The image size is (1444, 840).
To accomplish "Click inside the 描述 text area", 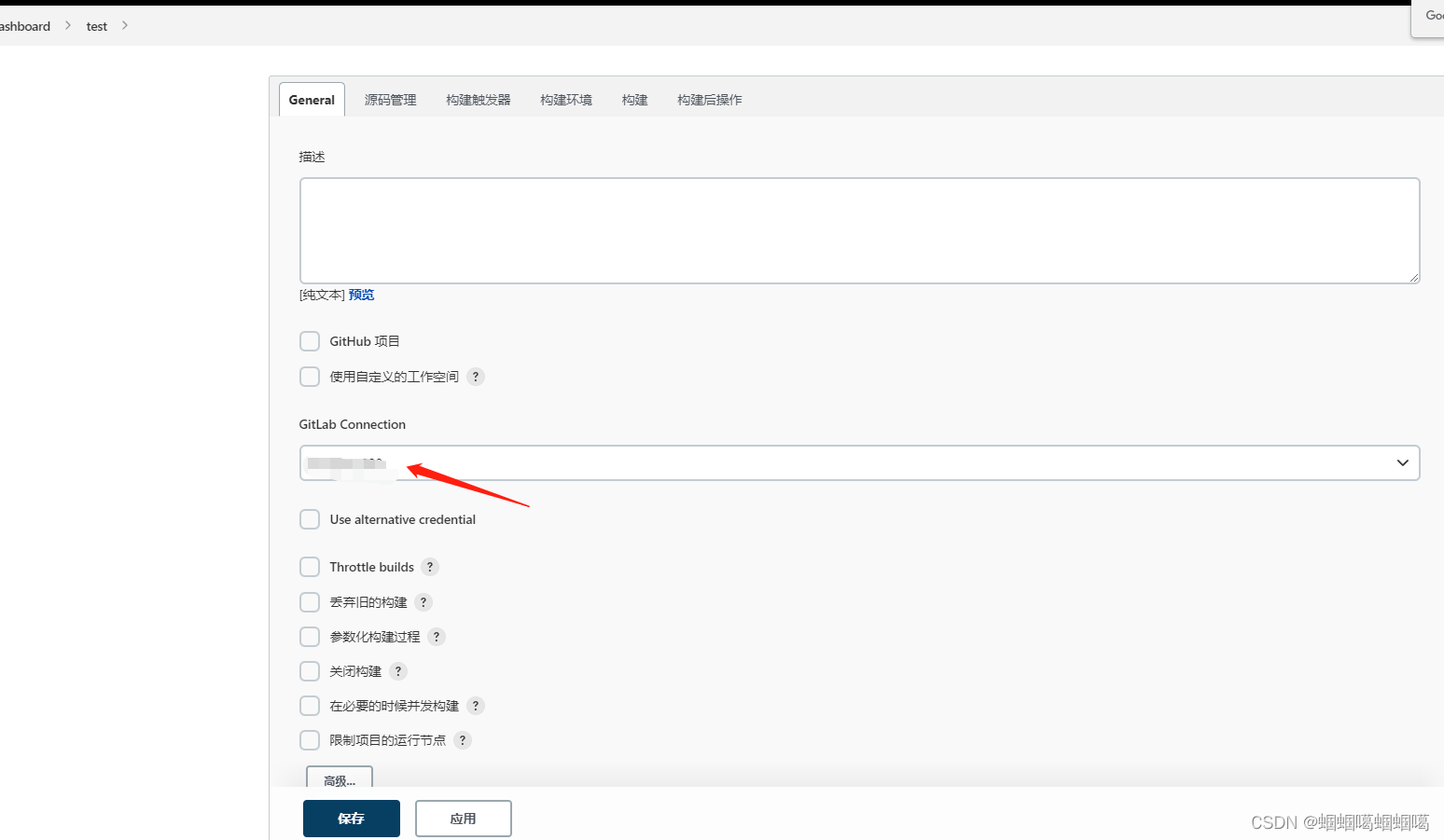I will pyautogui.click(x=858, y=229).
